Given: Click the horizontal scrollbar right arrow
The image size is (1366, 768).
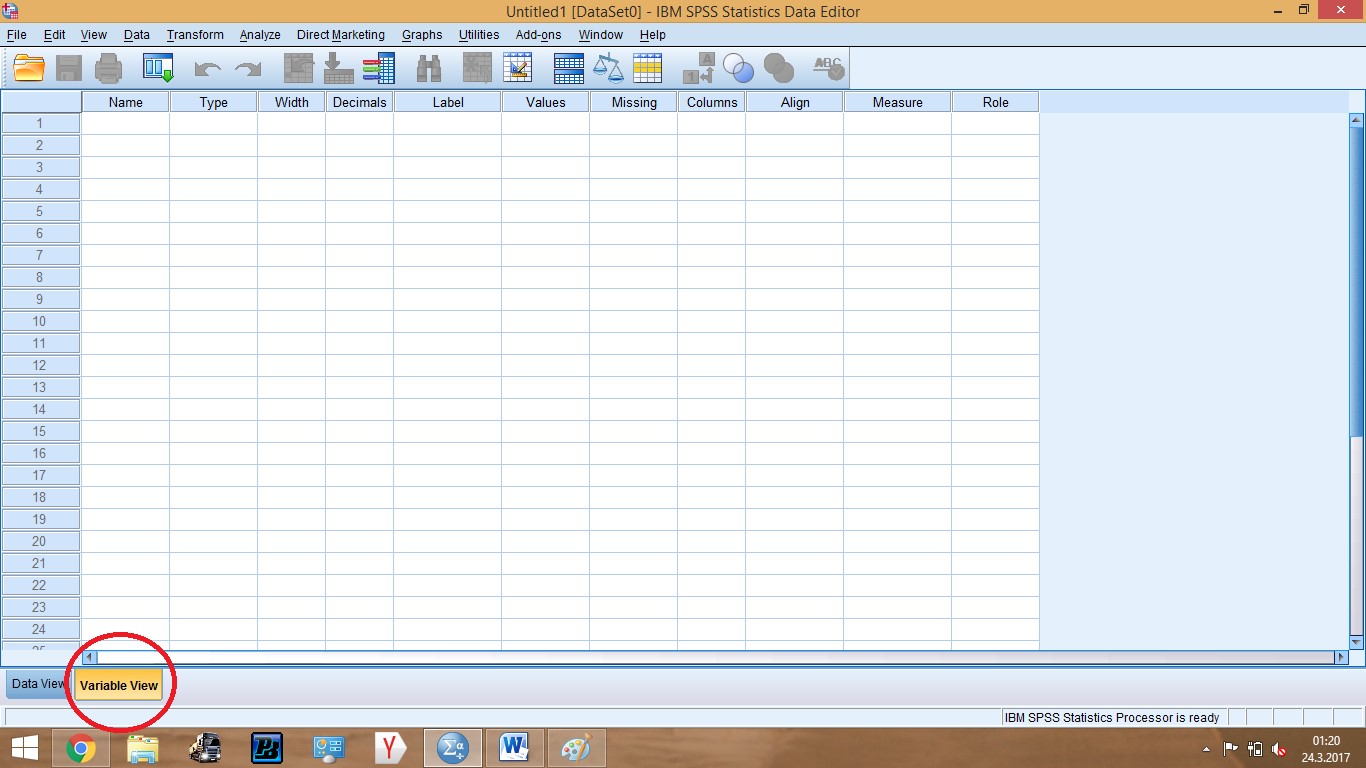Looking at the screenshot, I should [x=1342, y=658].
